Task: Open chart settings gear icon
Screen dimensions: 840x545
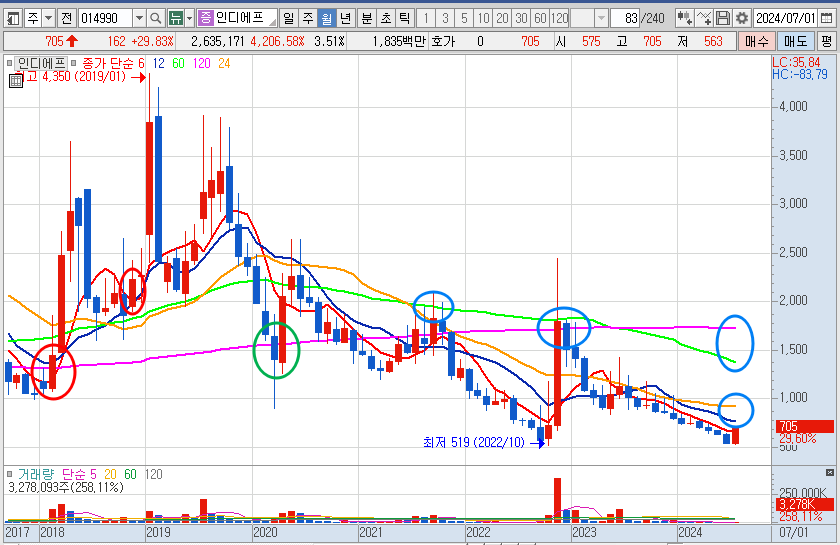Action: click(742, 18)
